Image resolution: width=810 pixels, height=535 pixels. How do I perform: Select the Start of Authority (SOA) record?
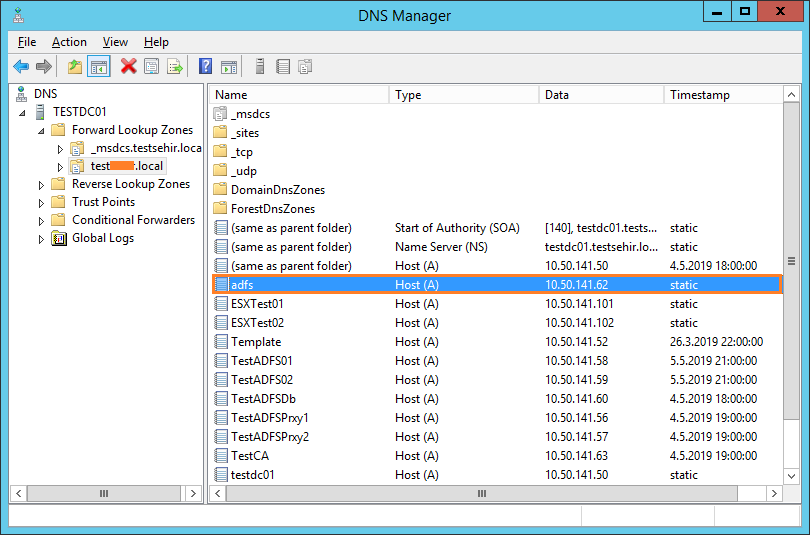coord(497,228)
